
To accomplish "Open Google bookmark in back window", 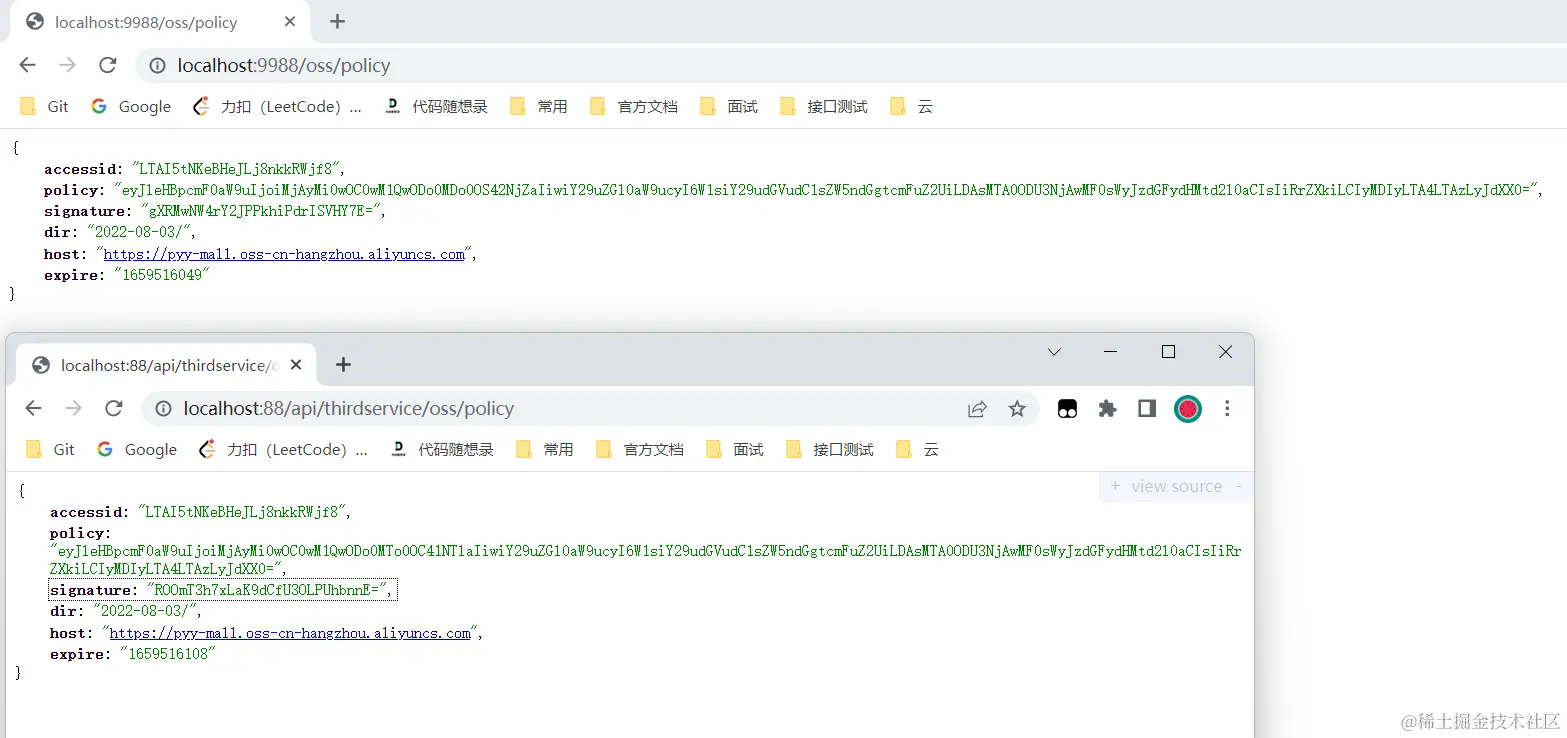I will [131, 106].
